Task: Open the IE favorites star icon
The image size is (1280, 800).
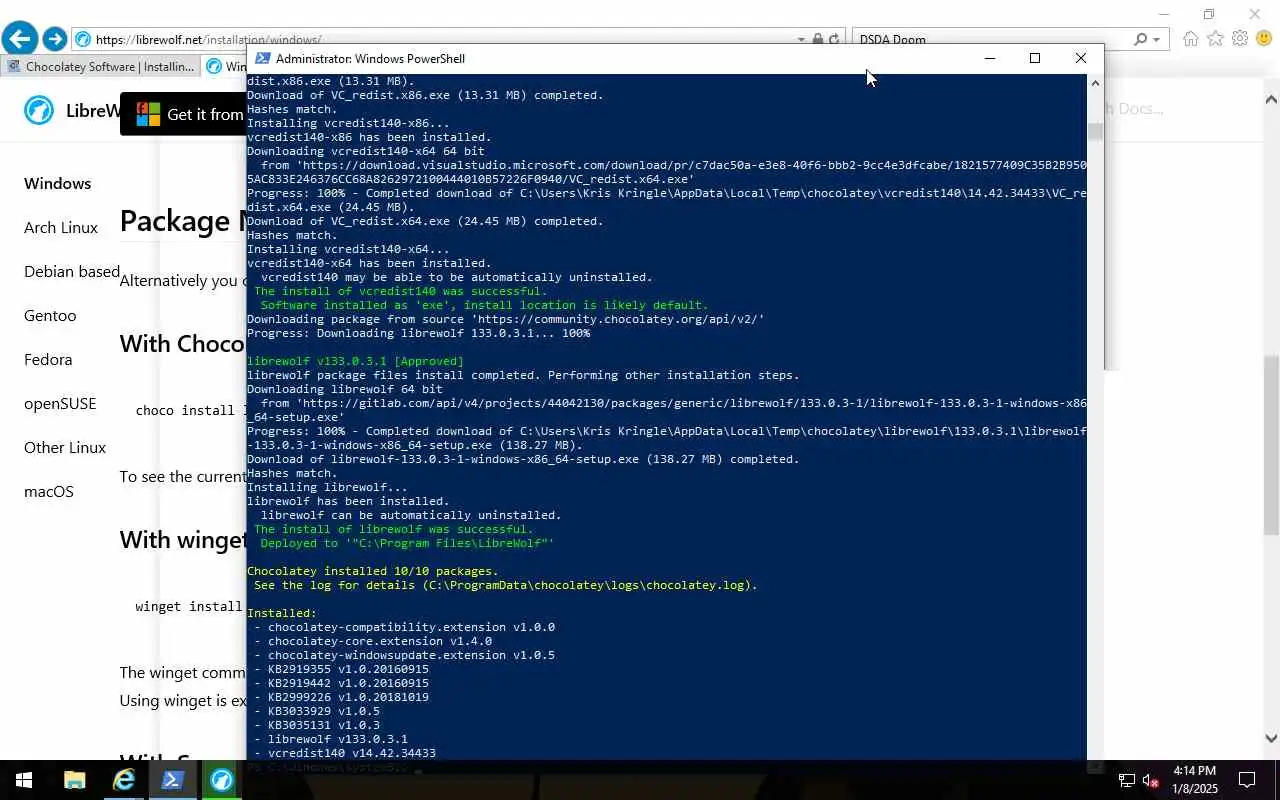Action: [1215, 39]
